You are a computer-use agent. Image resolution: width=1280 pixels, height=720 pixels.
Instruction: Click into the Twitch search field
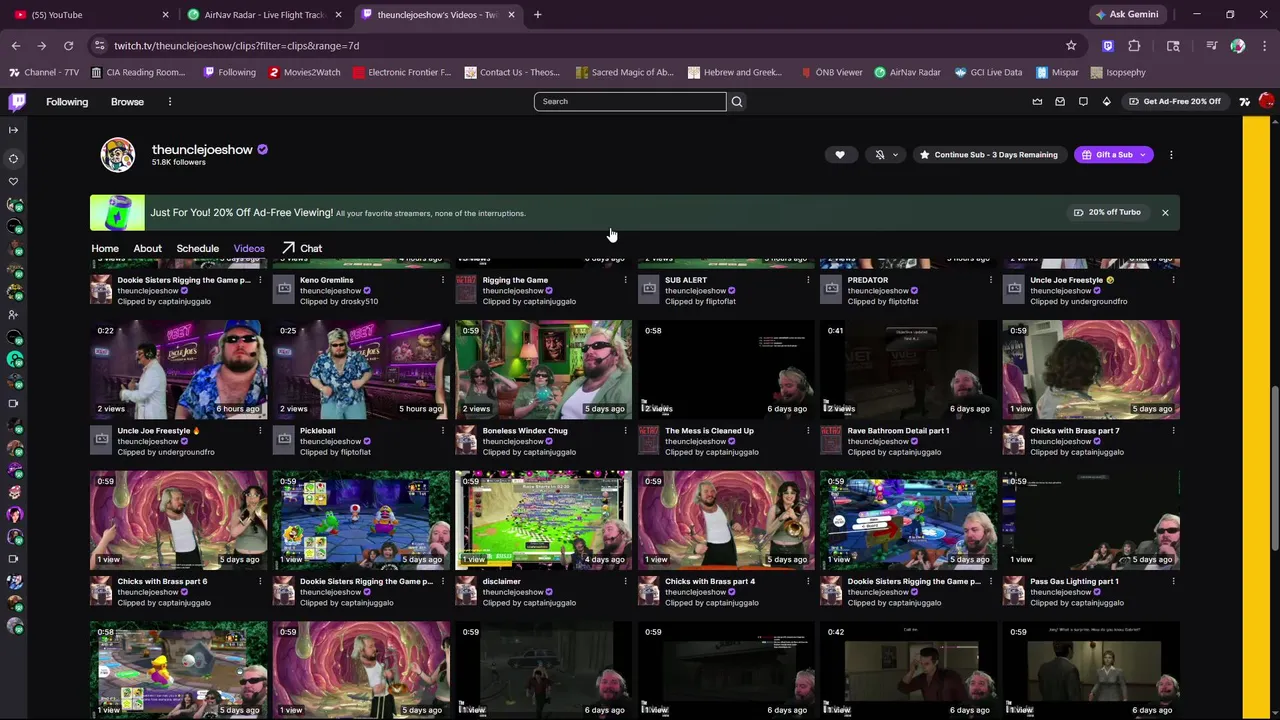pyautogui.click(x=630, y=101)
